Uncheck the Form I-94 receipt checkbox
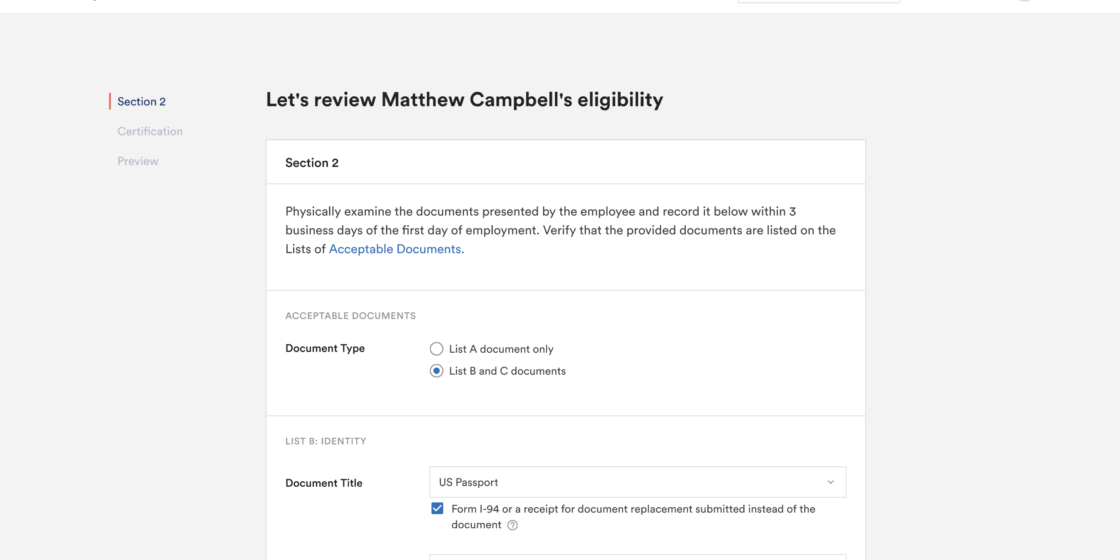The width and height of the screenshot is (1120, 560). (437, 509)
